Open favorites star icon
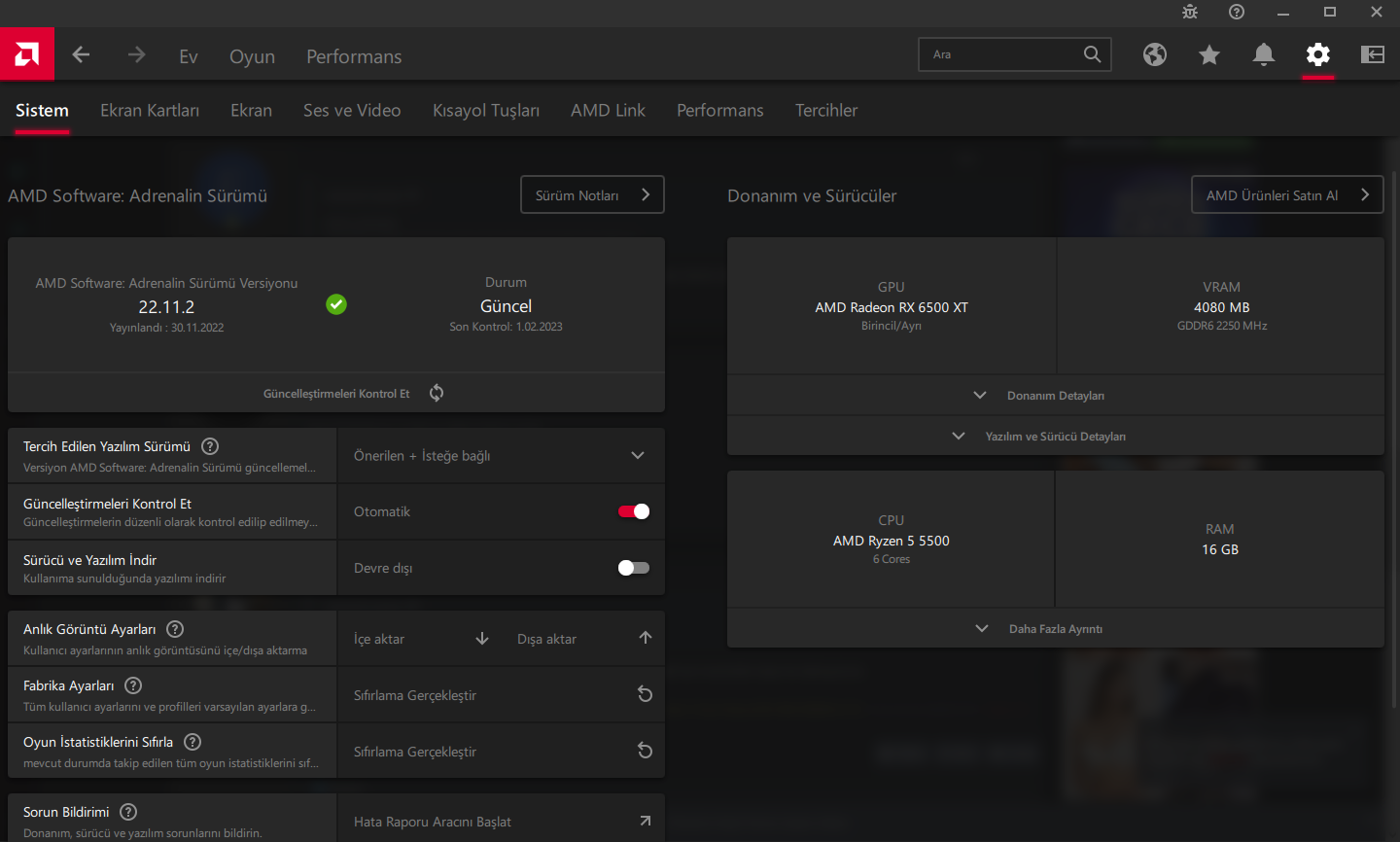The width and height of the screenshot is (1400, 842). pos(1209,54)
